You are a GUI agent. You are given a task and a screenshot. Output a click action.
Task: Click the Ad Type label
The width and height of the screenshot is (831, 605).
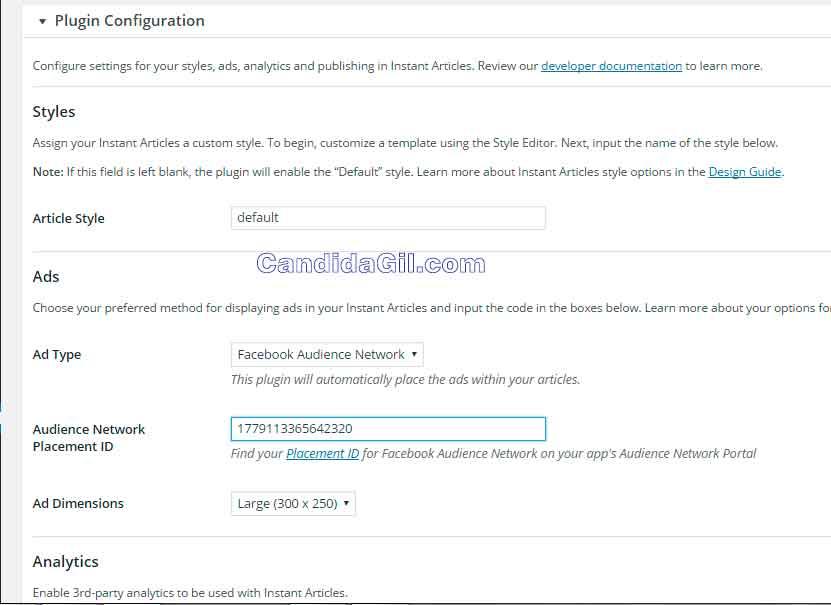pos(57,355)
